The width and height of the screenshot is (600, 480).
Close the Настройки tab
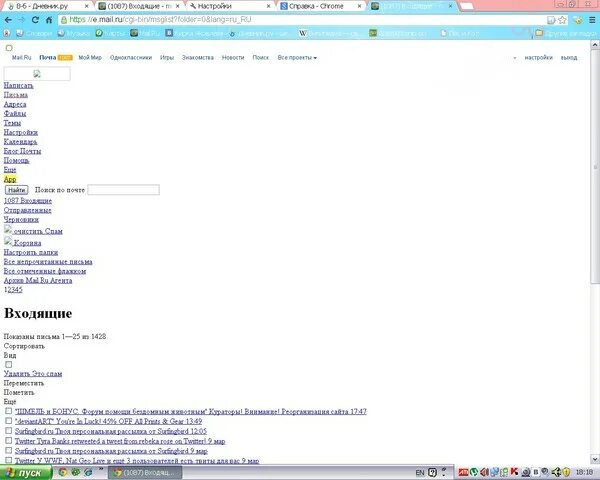point(269,6)
